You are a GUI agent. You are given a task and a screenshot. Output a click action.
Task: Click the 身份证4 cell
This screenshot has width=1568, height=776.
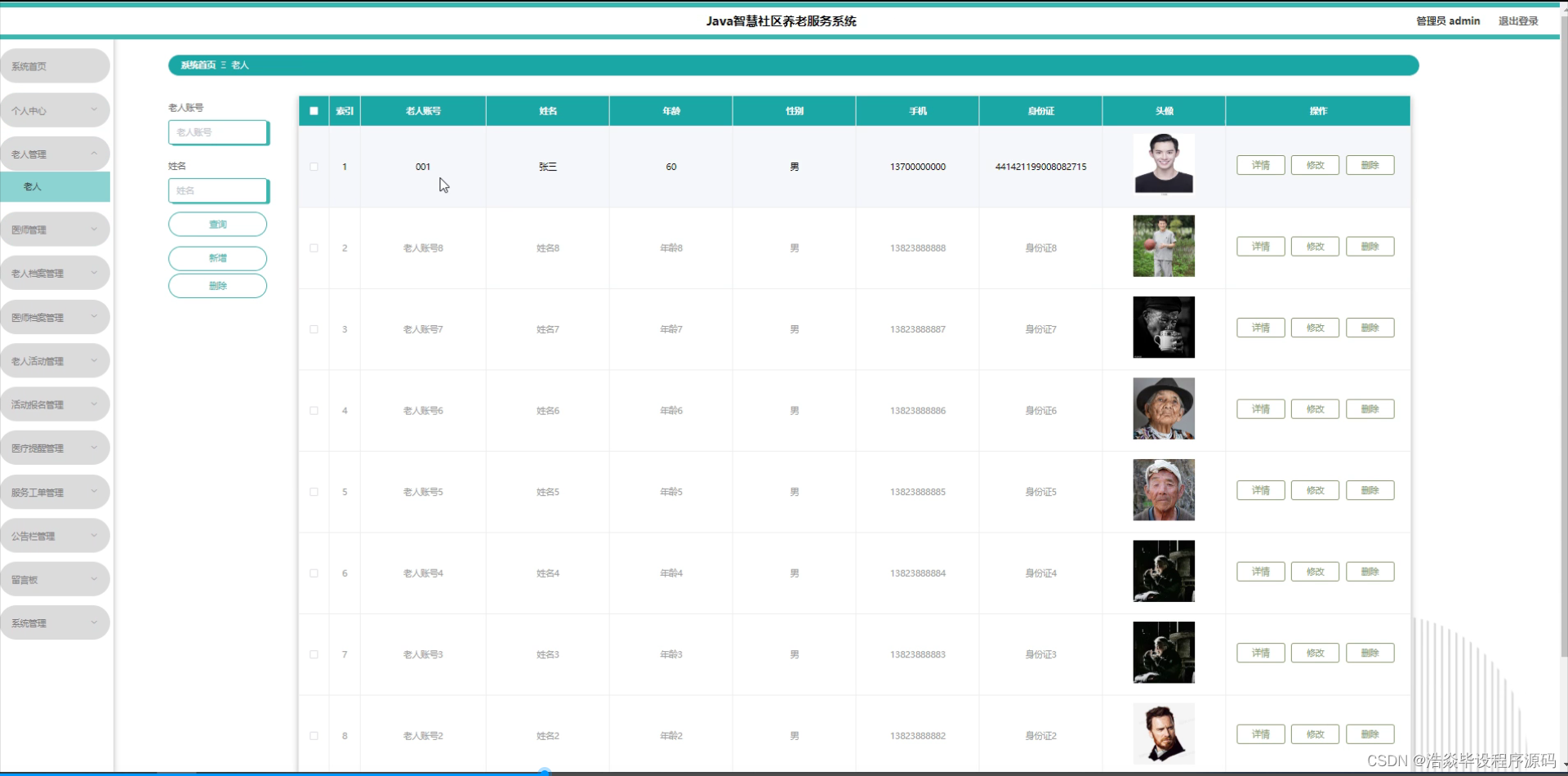pyautogui.click(x=1041, y=573)
